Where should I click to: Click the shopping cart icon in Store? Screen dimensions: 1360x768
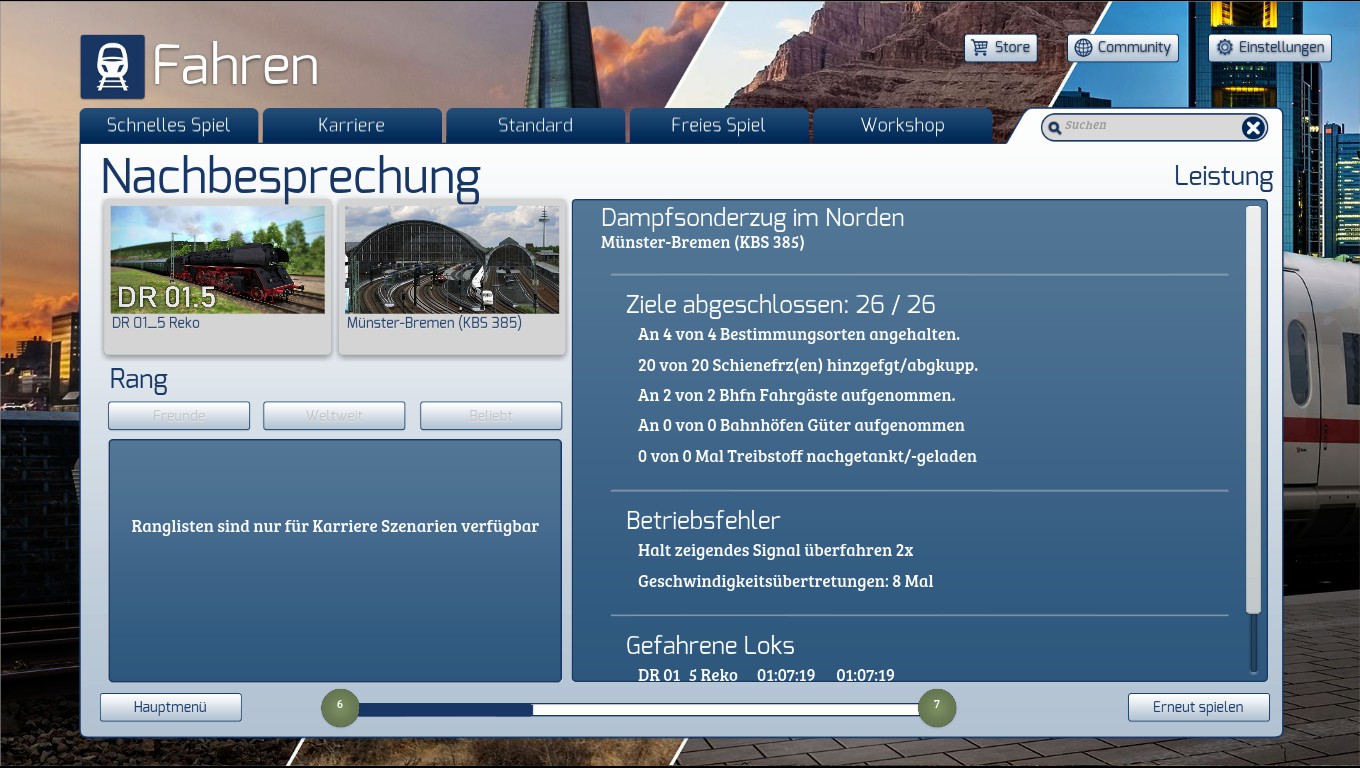pos(979,47)
